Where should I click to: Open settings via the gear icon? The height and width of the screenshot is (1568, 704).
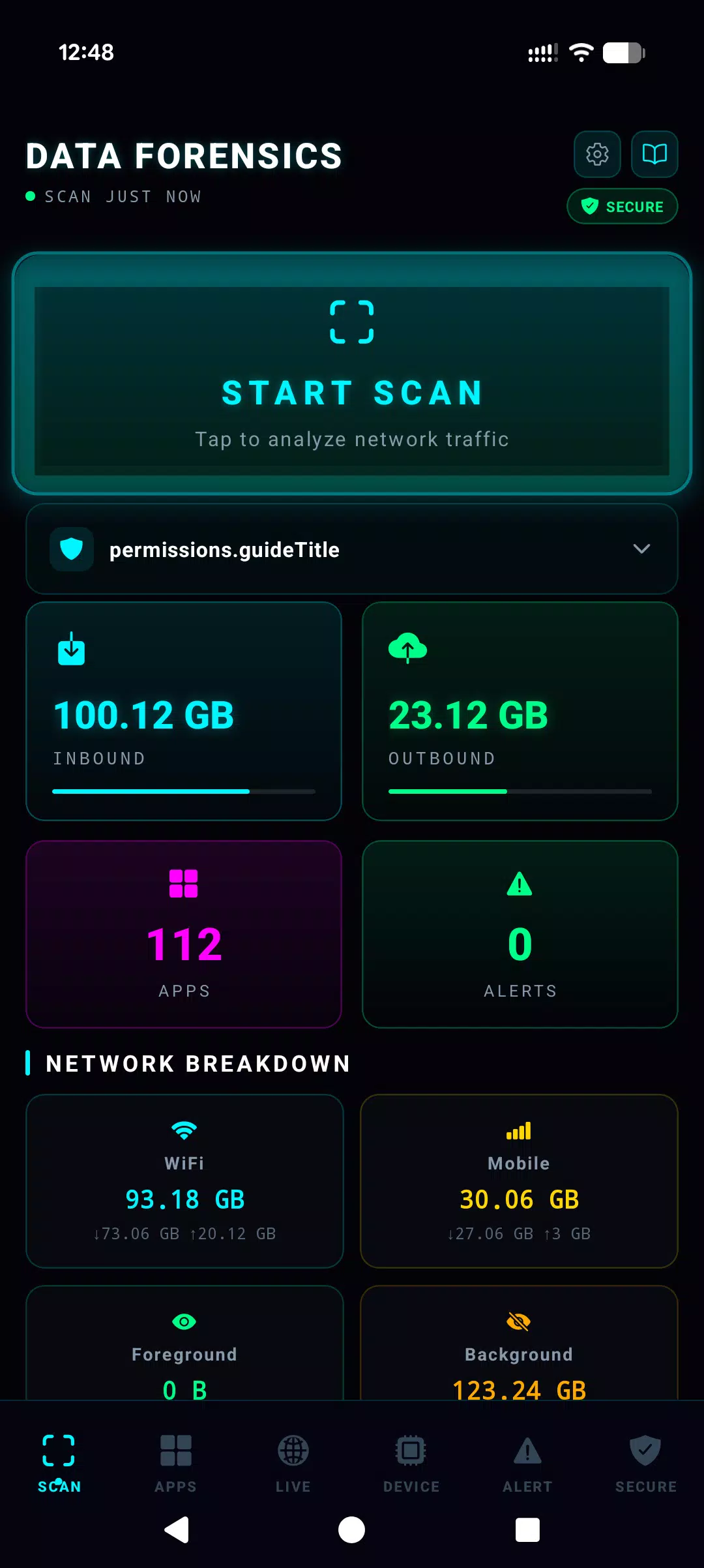pos(597,155)
